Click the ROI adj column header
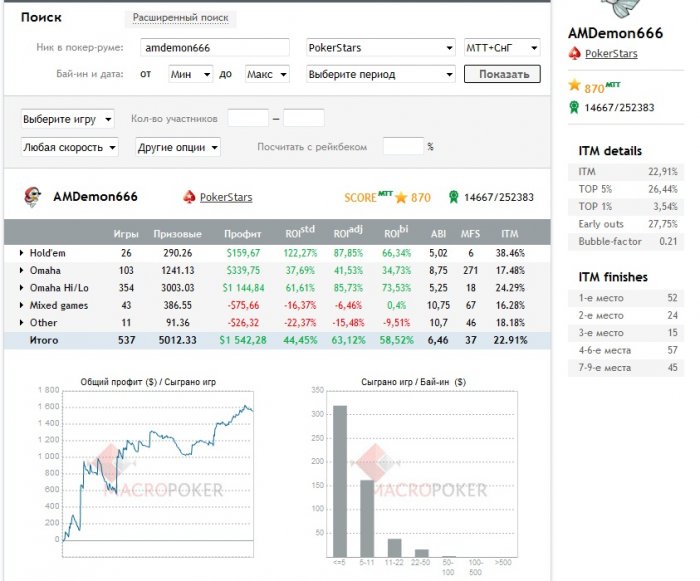 (x=348, y=232)
